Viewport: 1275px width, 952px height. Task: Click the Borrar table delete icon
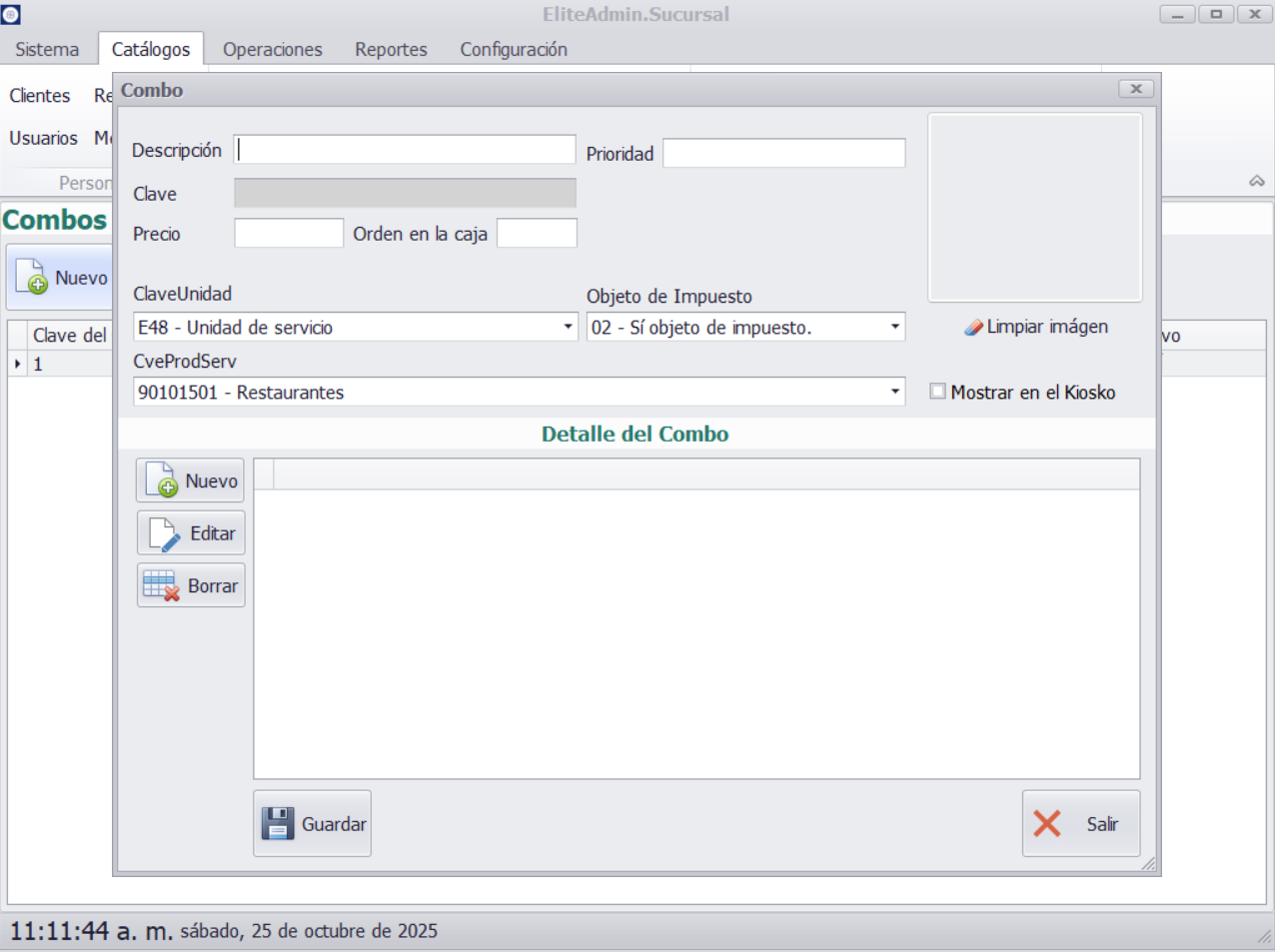[161, 586]
